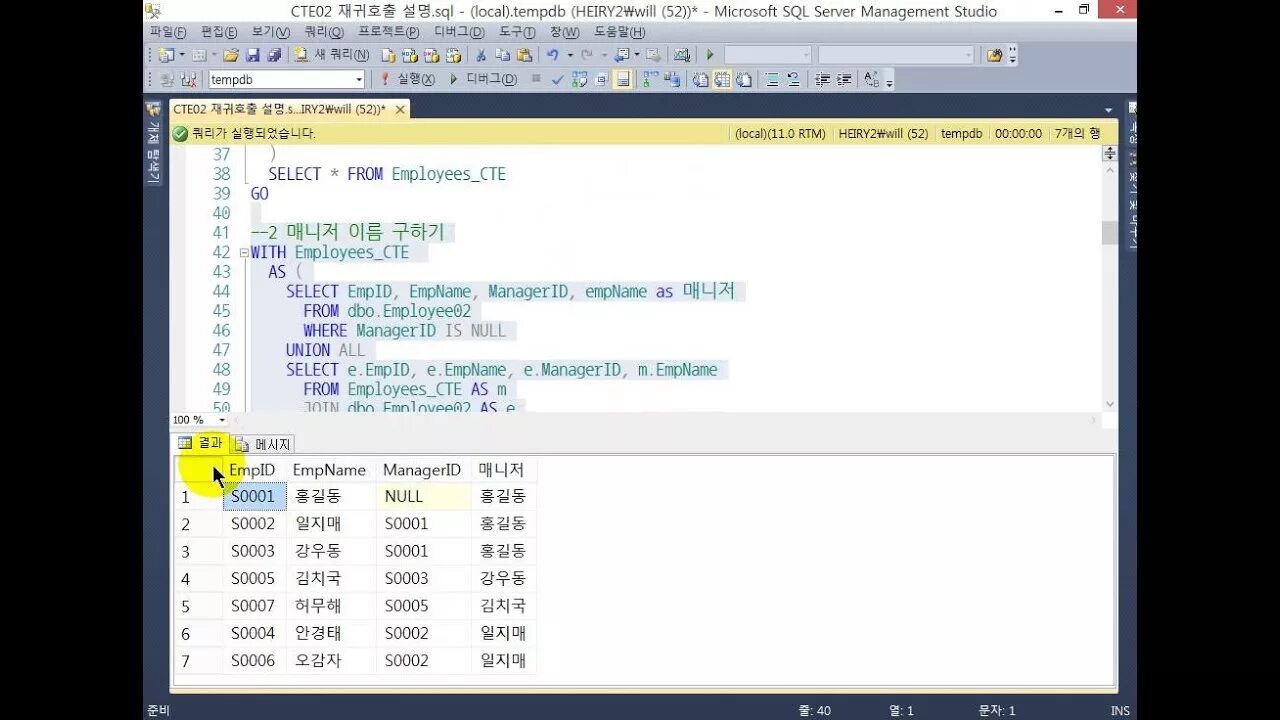Click the green start-debugging arrow in top toolbar
1280x720 pixels.
(x=710, y=55)
